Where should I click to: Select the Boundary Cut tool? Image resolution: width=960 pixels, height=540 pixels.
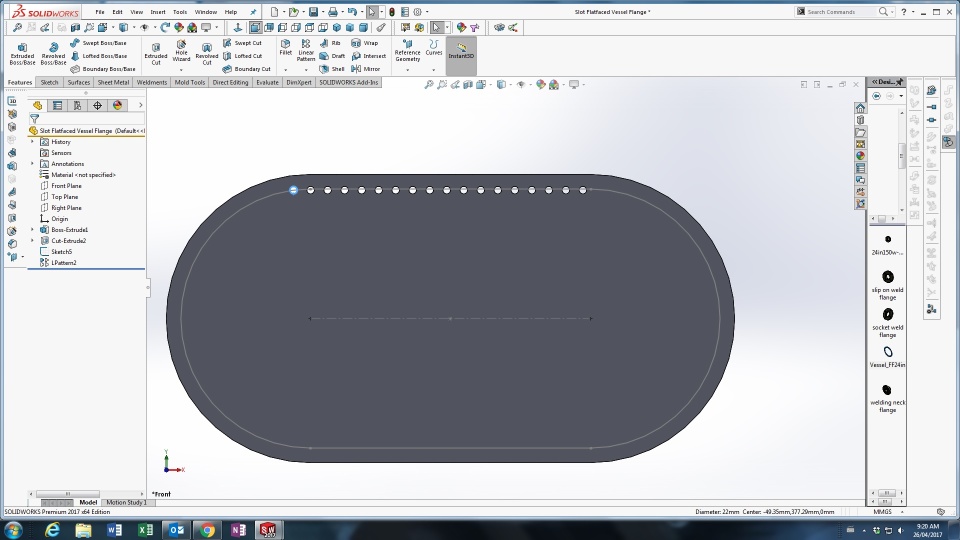coord(246,69)
